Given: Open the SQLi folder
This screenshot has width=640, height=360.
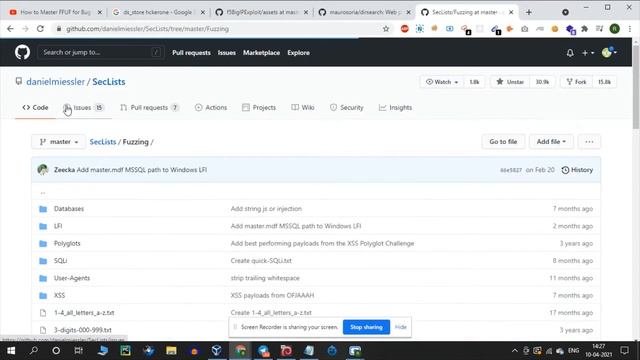Looking at the screenshot, I should pos(60,261).
